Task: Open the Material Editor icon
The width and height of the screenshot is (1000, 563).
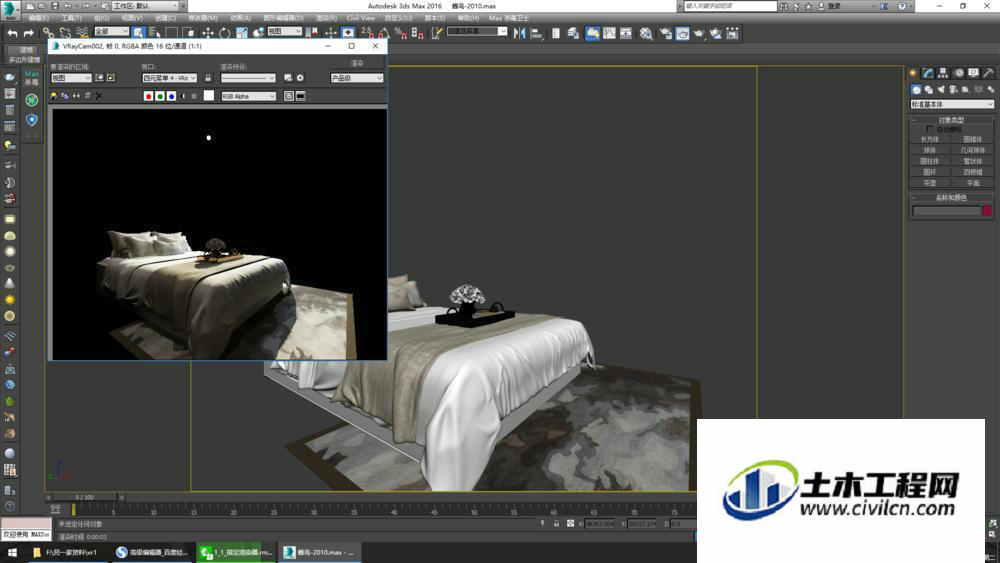Action: point(646,33)
